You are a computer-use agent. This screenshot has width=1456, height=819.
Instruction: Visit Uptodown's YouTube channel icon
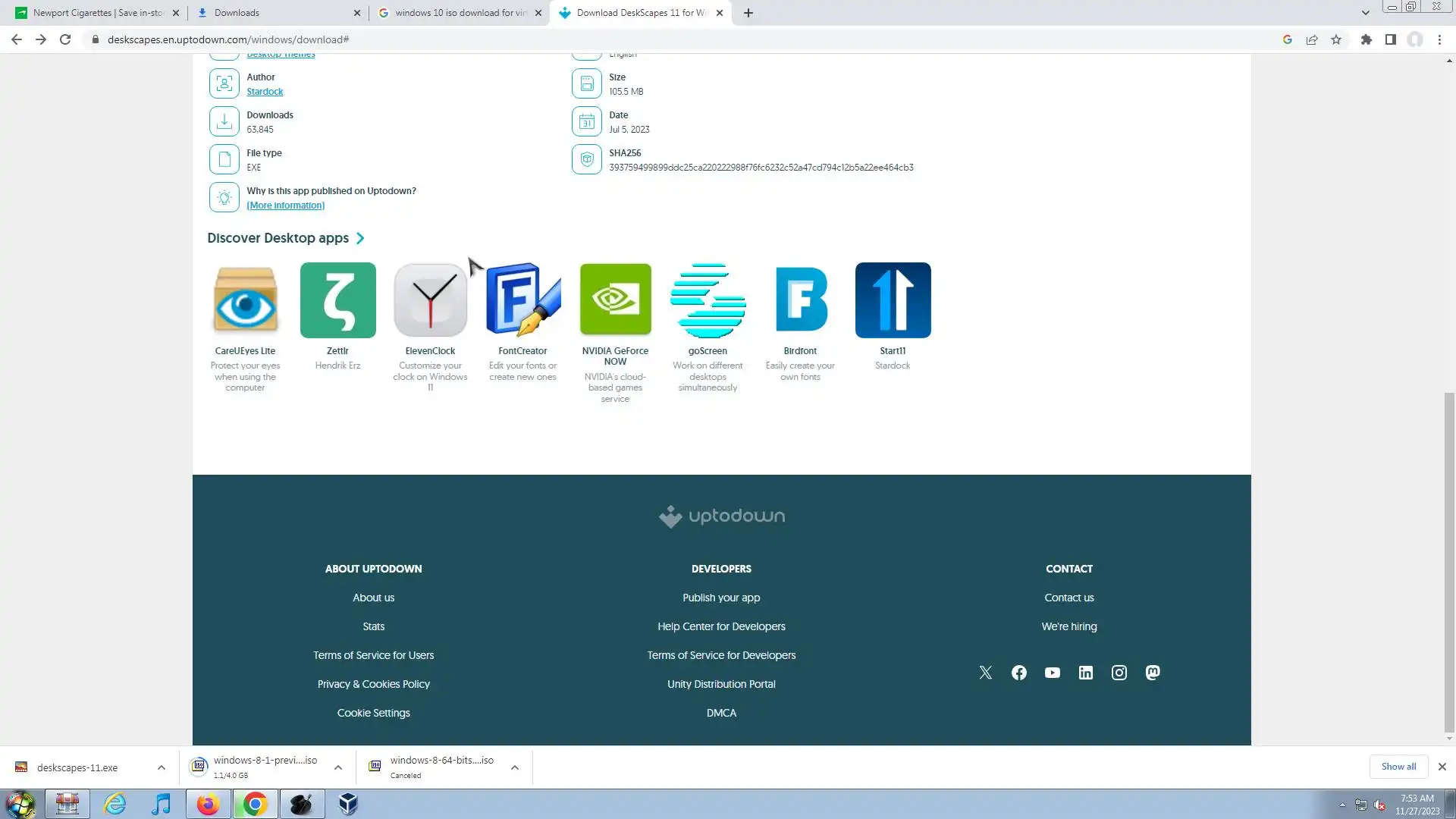pos(1052,673)
